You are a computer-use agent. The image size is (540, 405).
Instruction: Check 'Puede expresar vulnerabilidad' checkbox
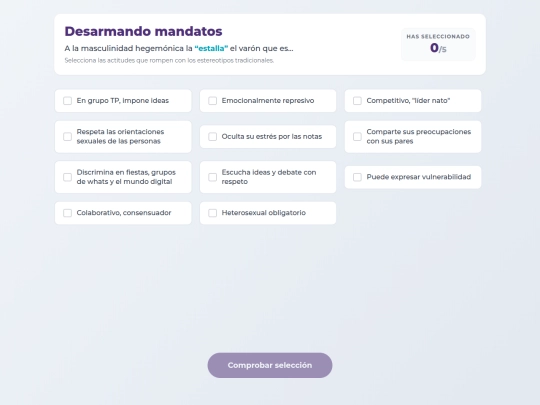pyautogui.click(x=357, y=177)
